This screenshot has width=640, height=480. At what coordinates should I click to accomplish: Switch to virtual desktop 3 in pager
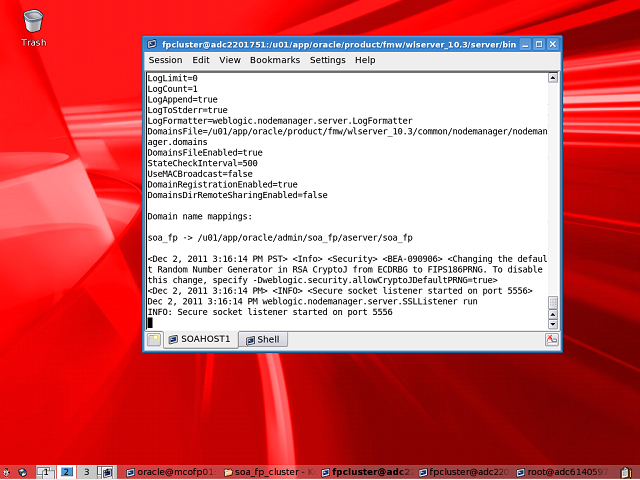coord(87,472)
